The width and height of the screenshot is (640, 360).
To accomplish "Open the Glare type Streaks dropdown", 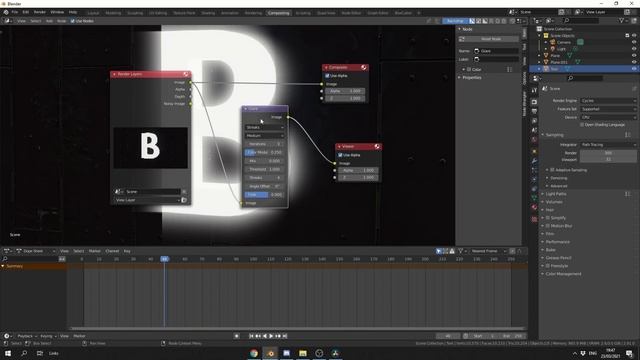I will click(264, 127).
